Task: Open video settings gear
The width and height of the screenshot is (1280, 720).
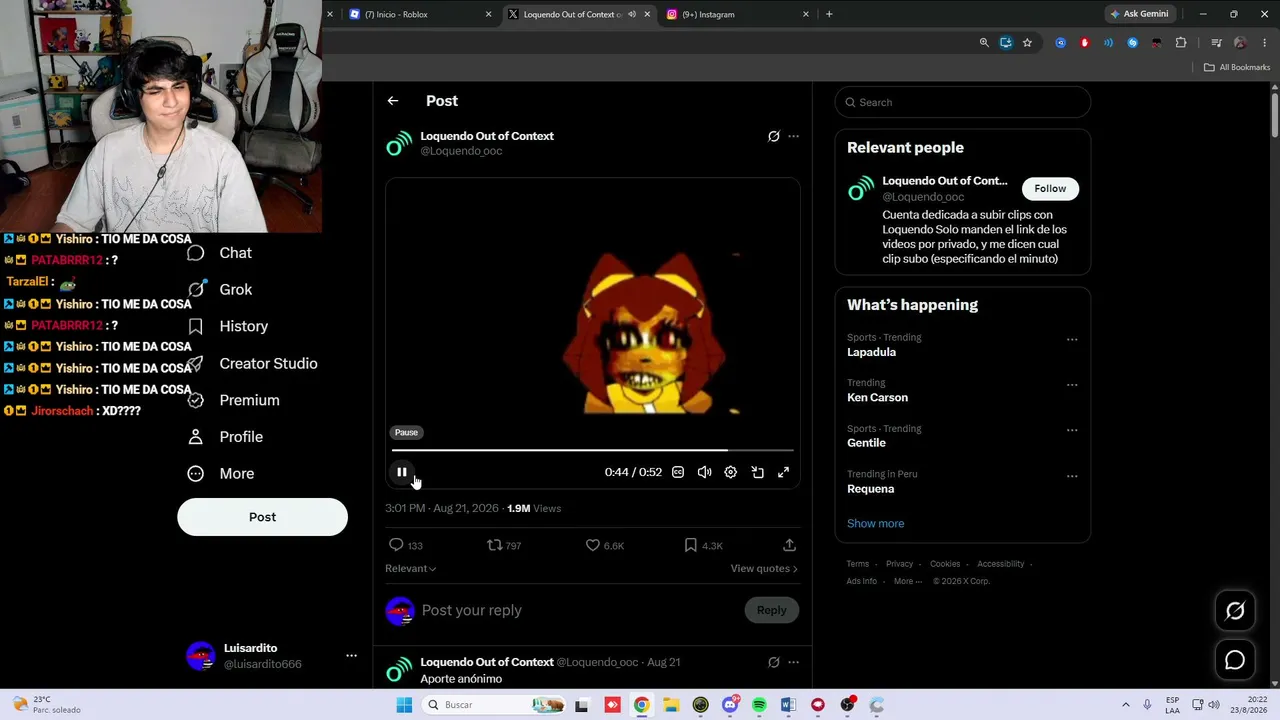Action: (x=731, y=472)
